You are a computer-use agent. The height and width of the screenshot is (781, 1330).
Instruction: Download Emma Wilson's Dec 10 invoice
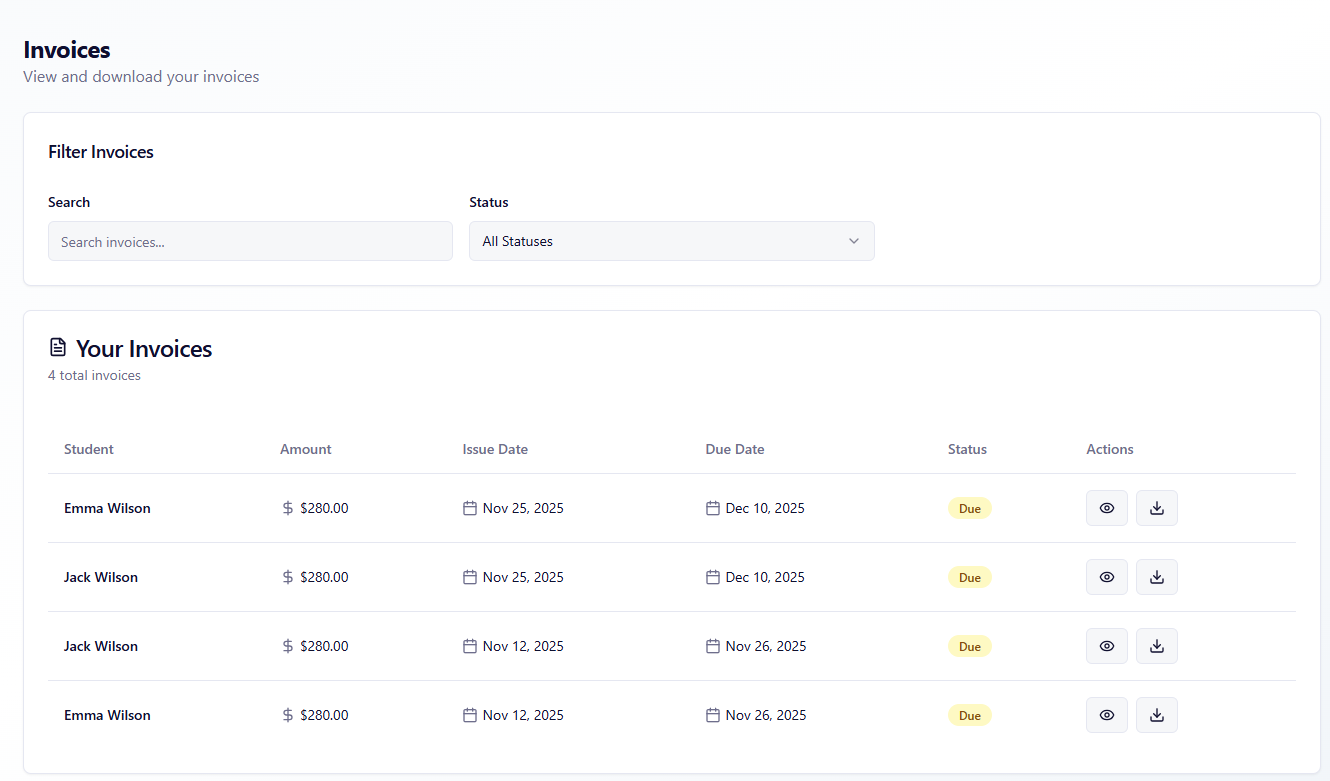(1156, 508)
